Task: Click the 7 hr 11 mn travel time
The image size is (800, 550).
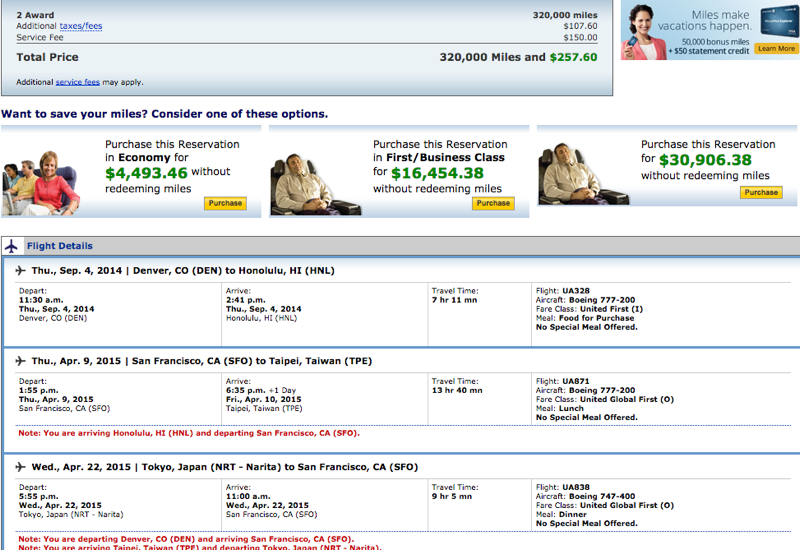Action: [455, 300]
